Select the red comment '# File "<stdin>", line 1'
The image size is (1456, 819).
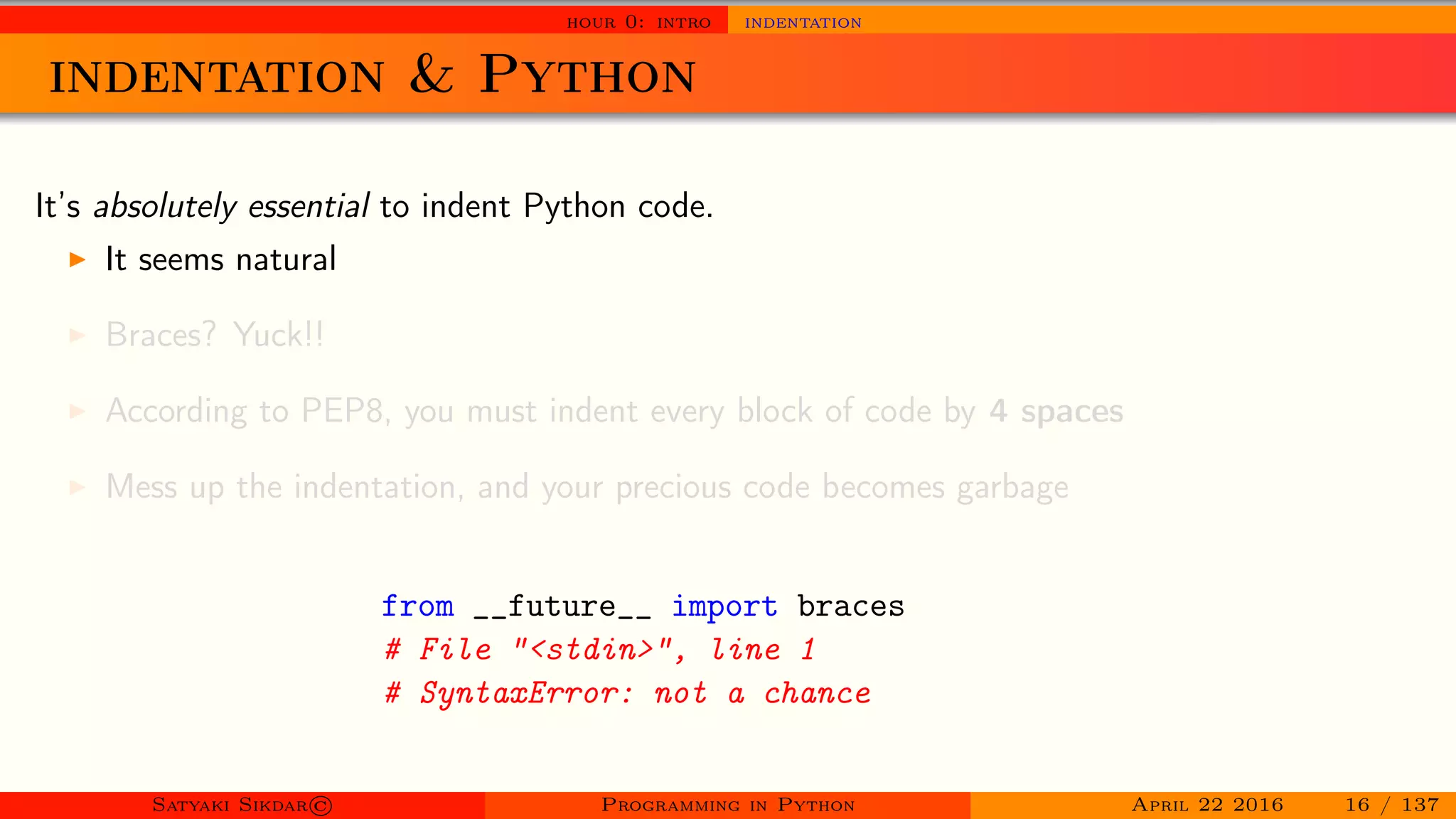pos(599,650)
